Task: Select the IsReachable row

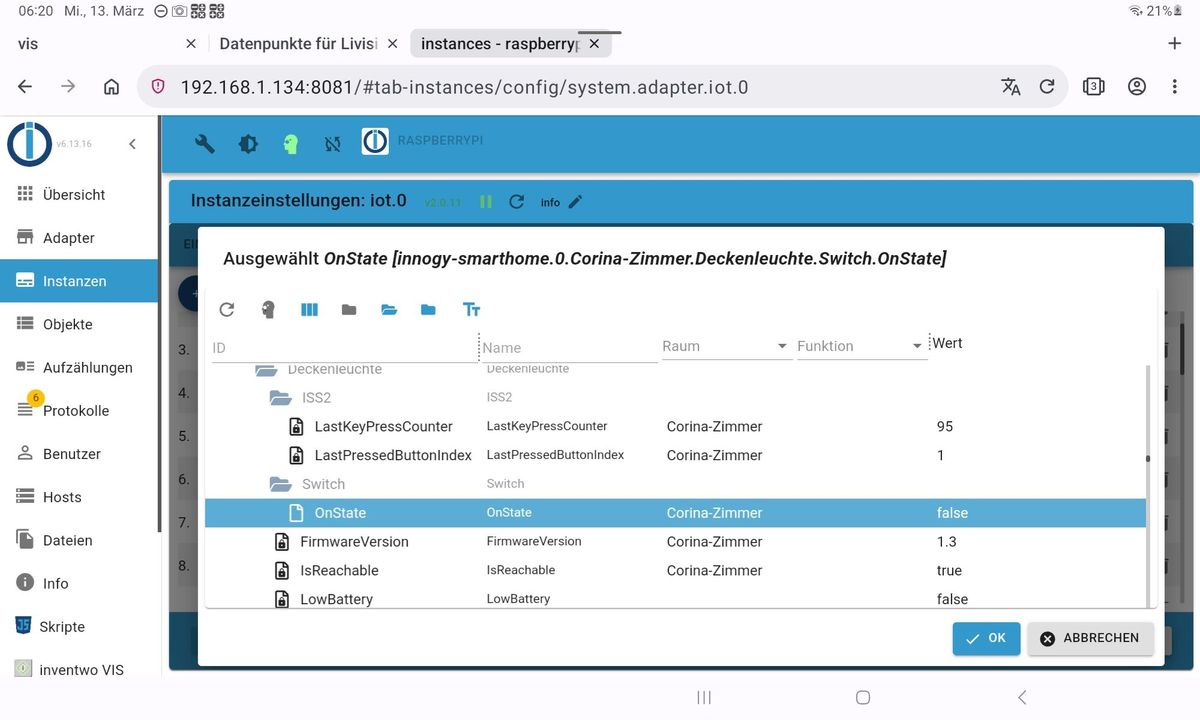Action: point(675,571)
